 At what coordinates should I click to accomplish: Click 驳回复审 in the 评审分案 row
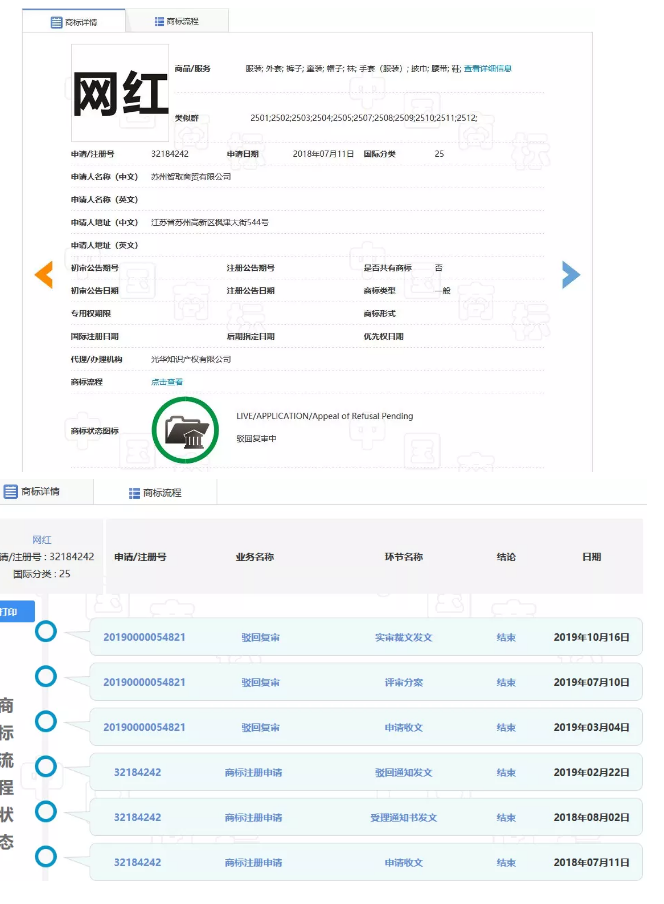[260, 682]
